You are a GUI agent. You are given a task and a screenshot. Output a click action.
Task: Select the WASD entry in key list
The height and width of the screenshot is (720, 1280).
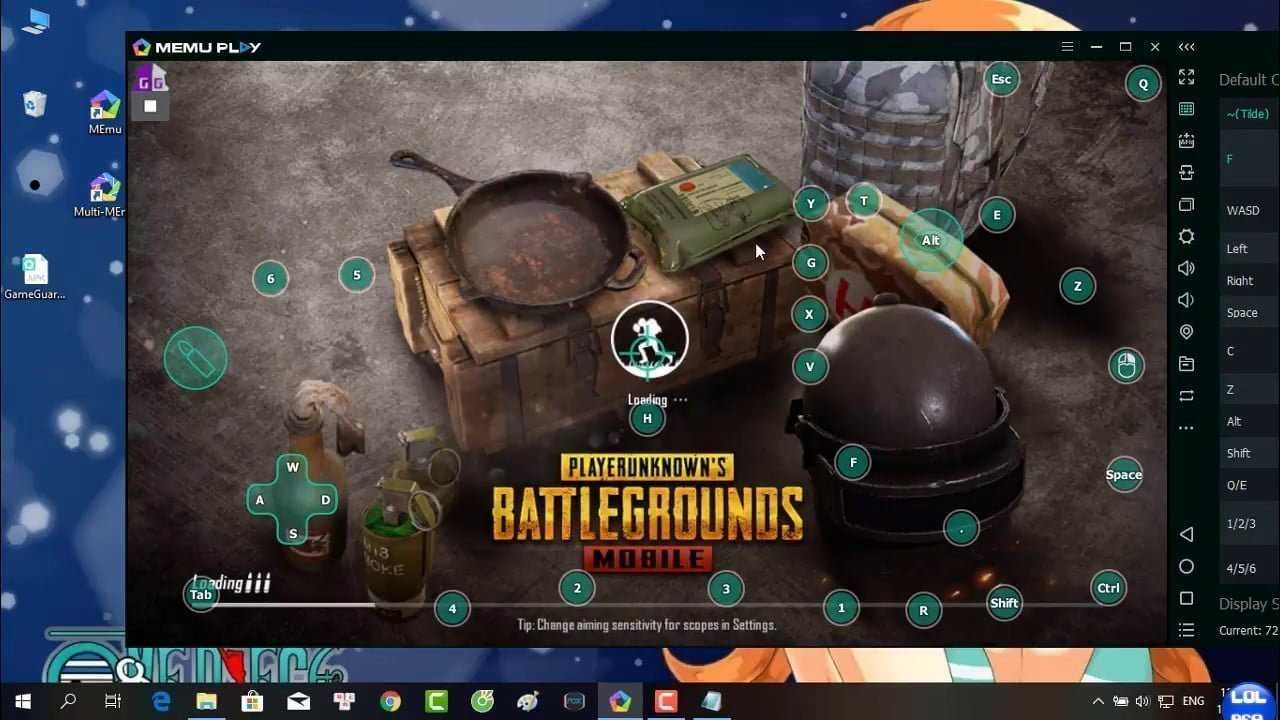(x=1250, y=211)
